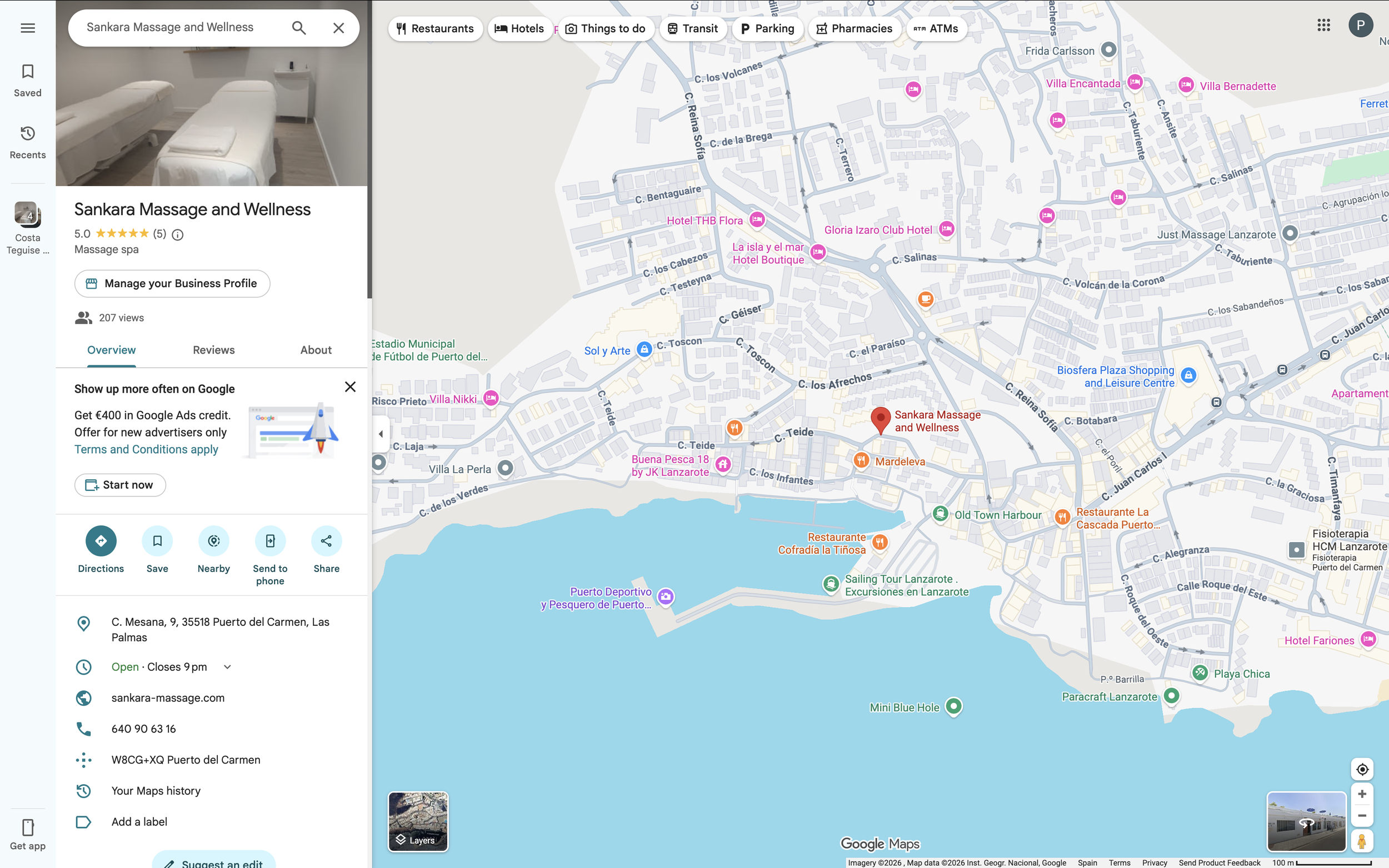The image size is (1389, 868).
Task: Select Gloria Izaro Club Hotel marker
Action: [946, 229]
